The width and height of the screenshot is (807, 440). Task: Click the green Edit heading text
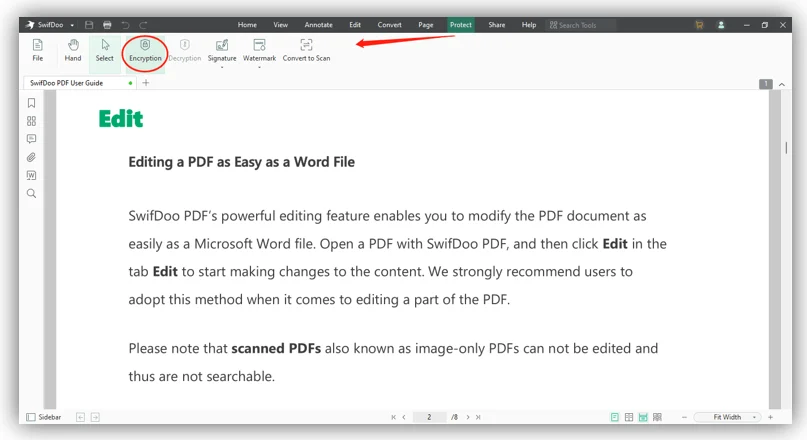coord(121,119)
